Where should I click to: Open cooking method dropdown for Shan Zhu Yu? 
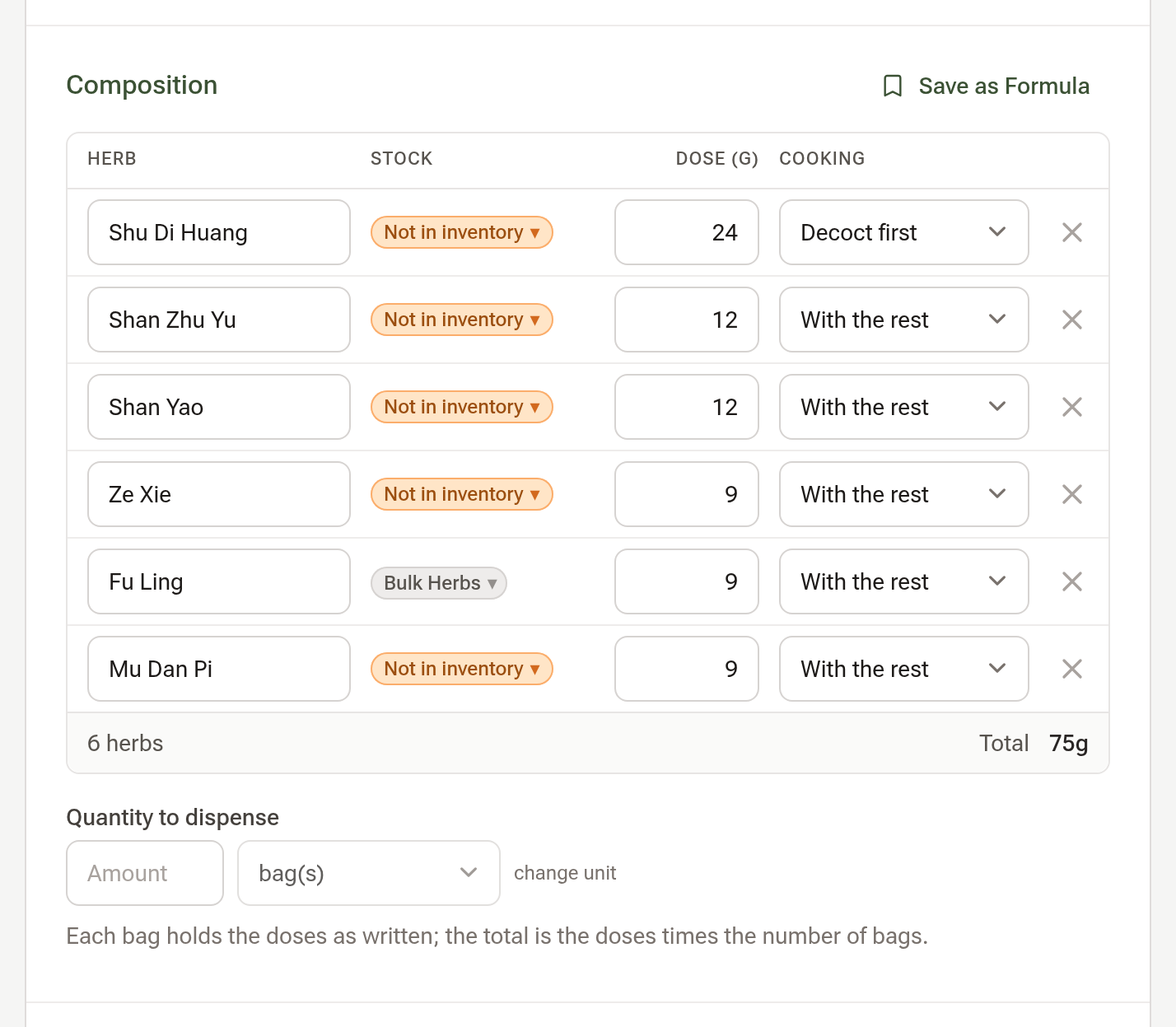904,320
